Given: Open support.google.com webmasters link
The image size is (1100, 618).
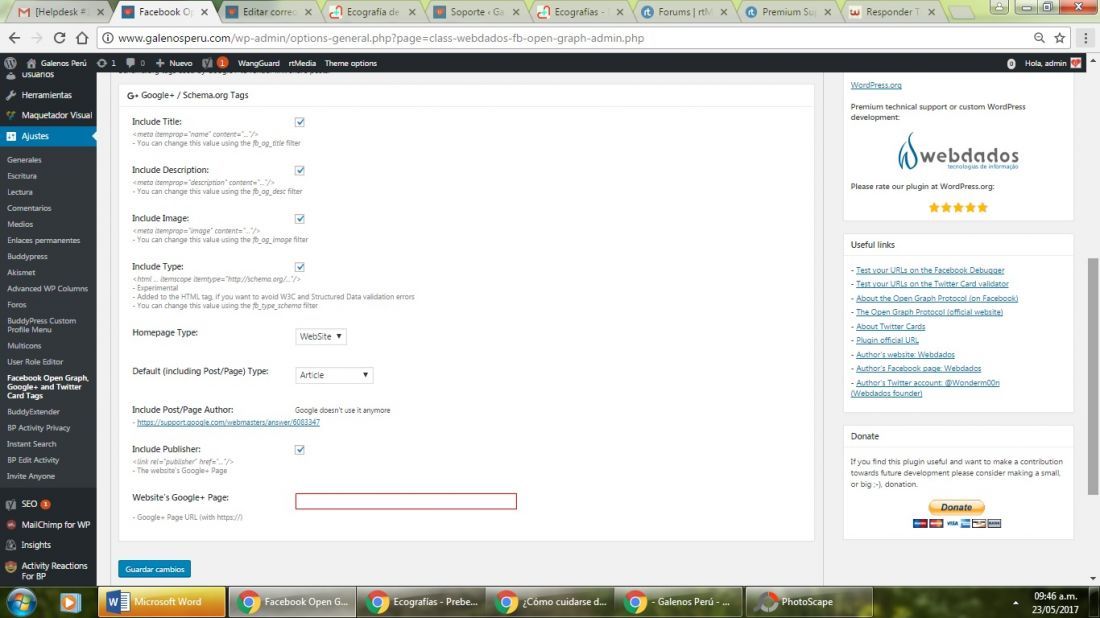Looking at the screenshot, I should (x=228, y=422).
